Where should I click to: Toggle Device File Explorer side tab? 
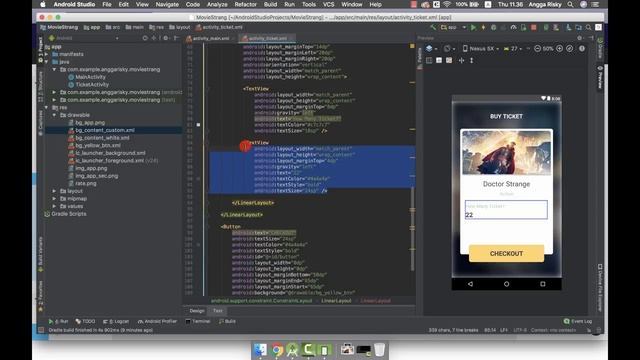600,288
